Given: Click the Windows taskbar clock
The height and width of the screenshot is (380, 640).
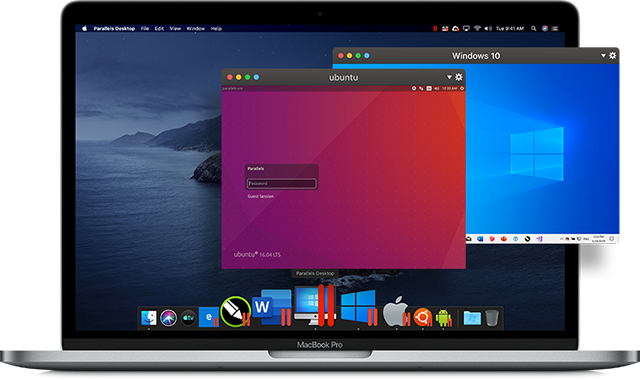Looking at the screenshot, I should click(599, 239).
